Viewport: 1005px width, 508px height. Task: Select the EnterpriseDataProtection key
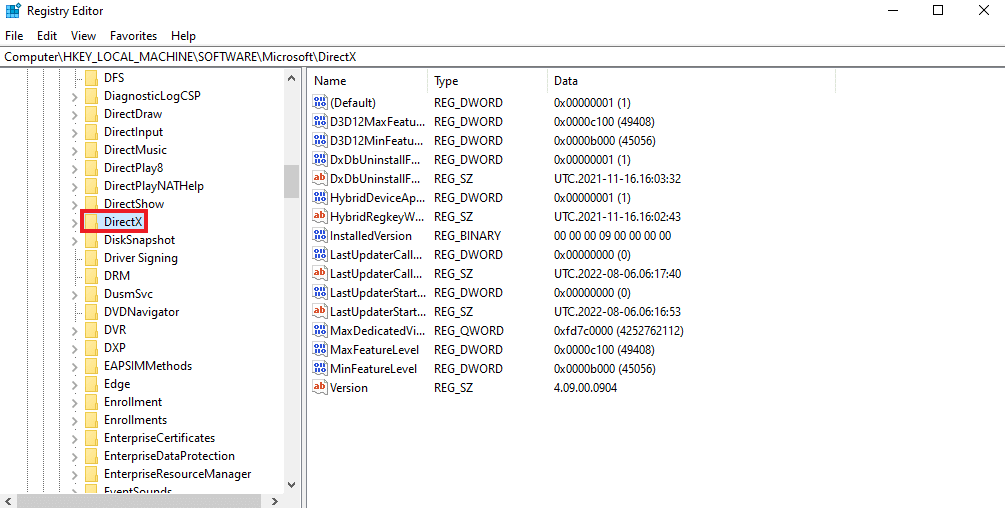tap(169, 456)
